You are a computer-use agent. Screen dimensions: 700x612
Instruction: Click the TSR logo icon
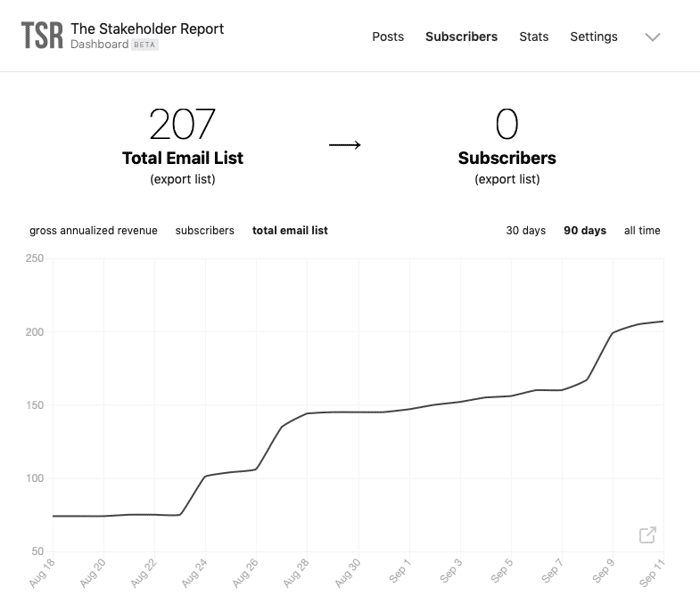coord(42,36)
